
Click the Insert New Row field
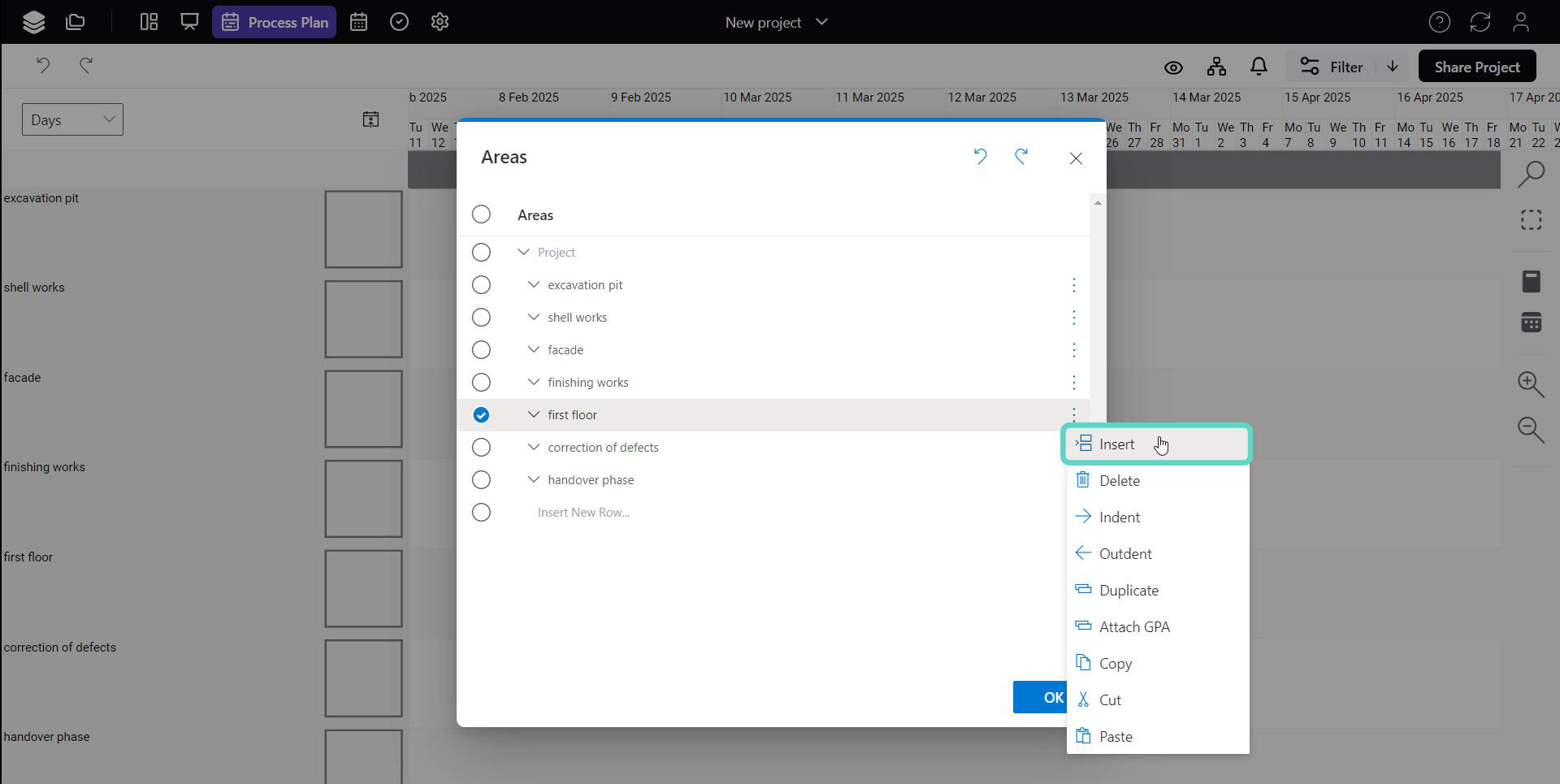583,513
